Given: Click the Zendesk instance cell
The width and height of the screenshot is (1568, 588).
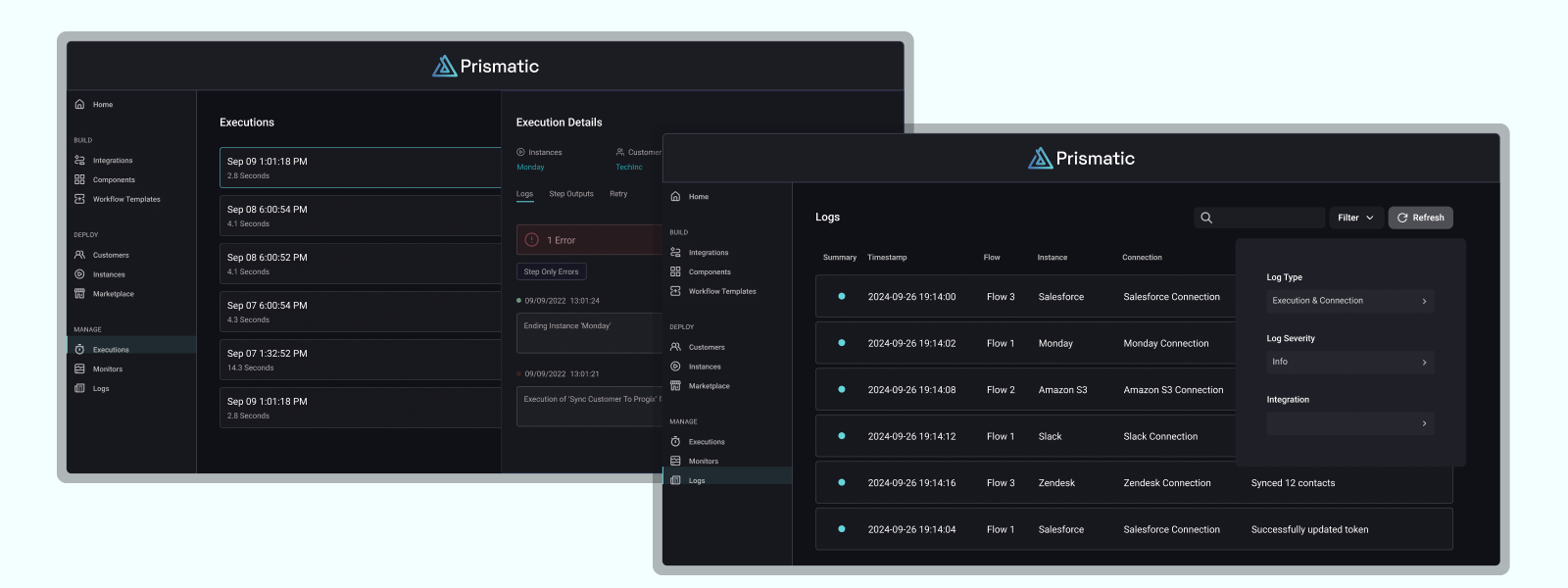Looking at the screenshot, I should tap(1056, 483).
